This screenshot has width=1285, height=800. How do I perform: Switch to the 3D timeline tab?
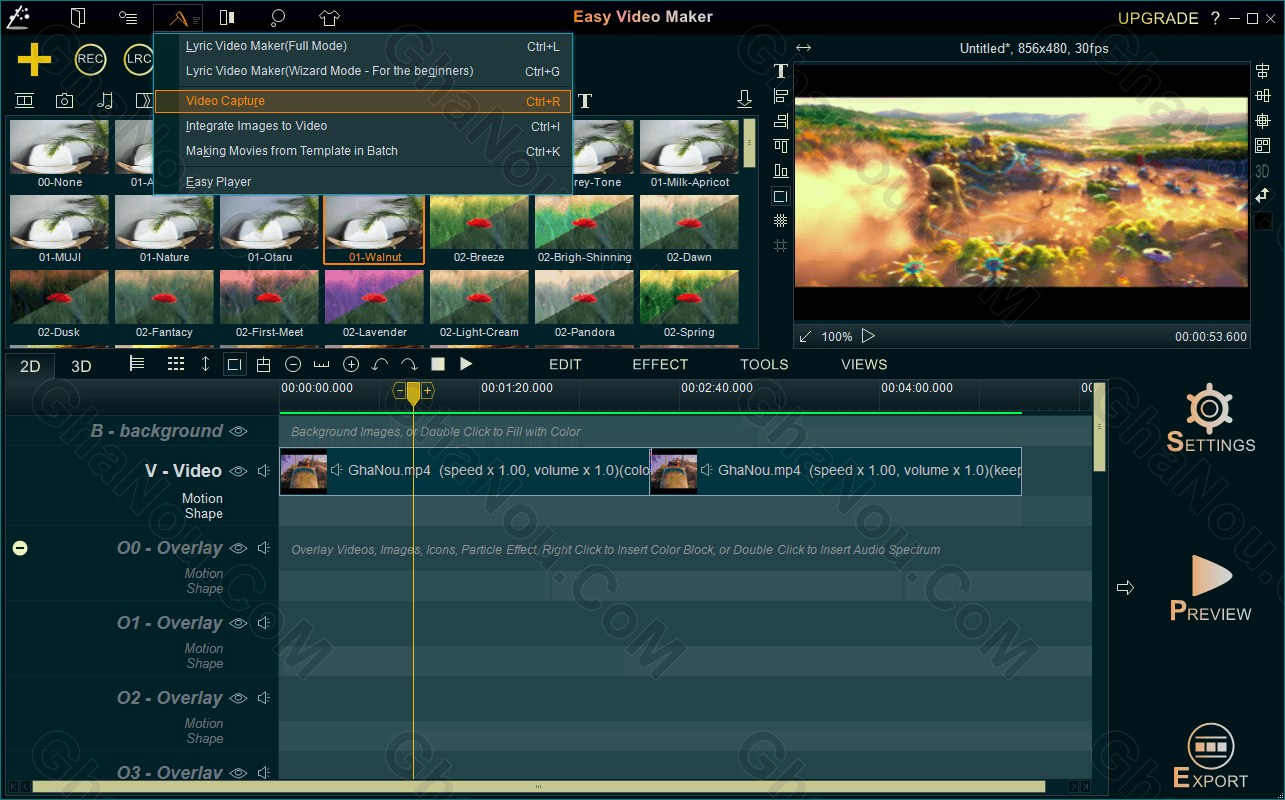pos(81,366)
